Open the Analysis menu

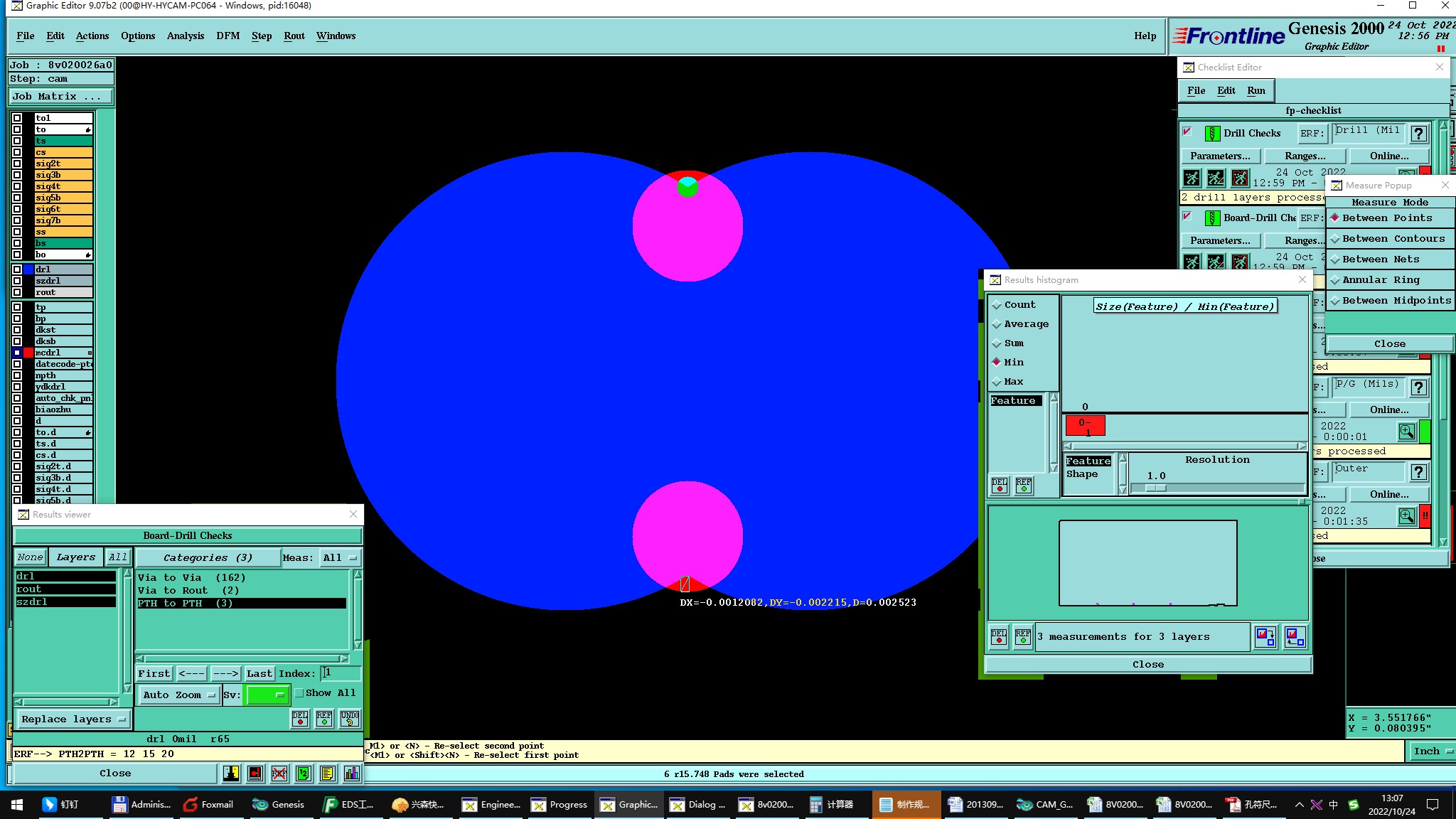tap(185, 36)
